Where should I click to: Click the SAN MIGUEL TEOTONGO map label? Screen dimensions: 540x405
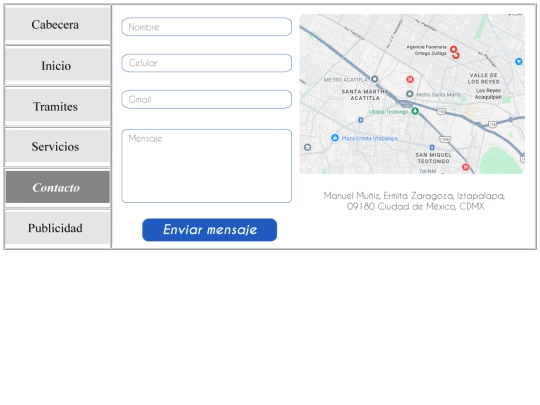[x=433, y=158]
